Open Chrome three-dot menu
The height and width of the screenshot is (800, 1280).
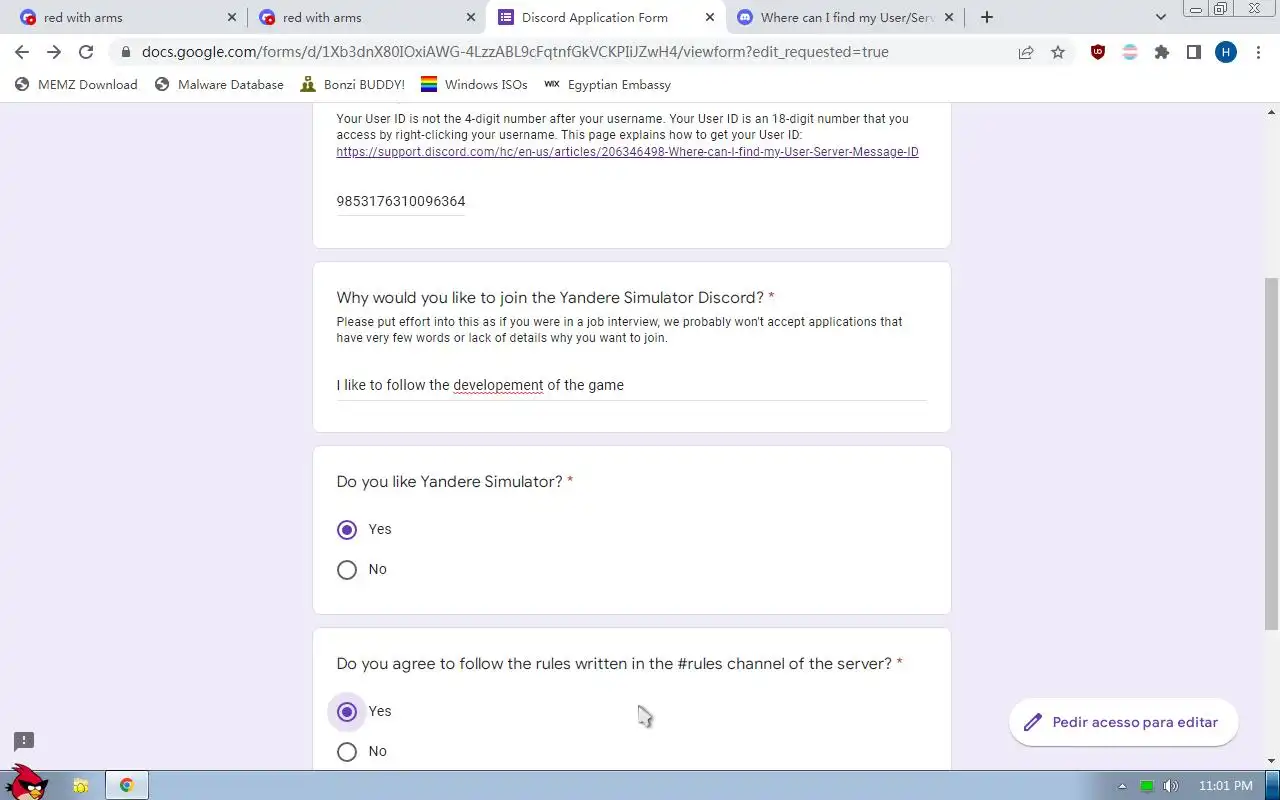1258,52
